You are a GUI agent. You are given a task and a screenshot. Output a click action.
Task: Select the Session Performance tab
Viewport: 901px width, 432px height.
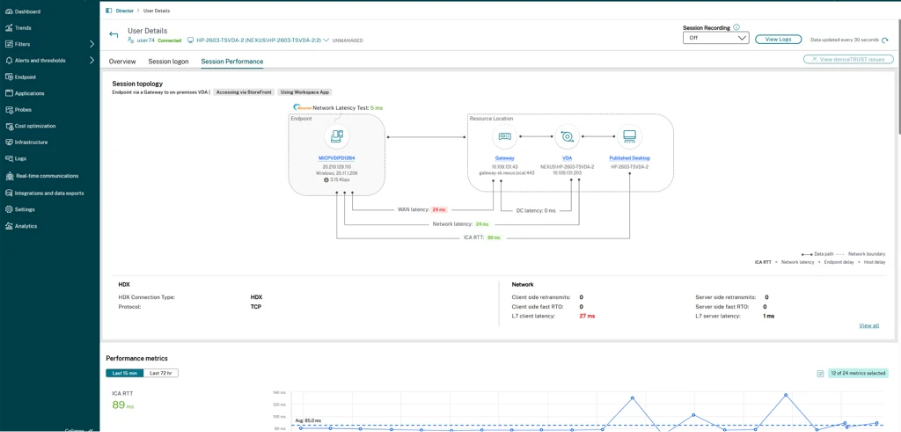pos(232,61)
